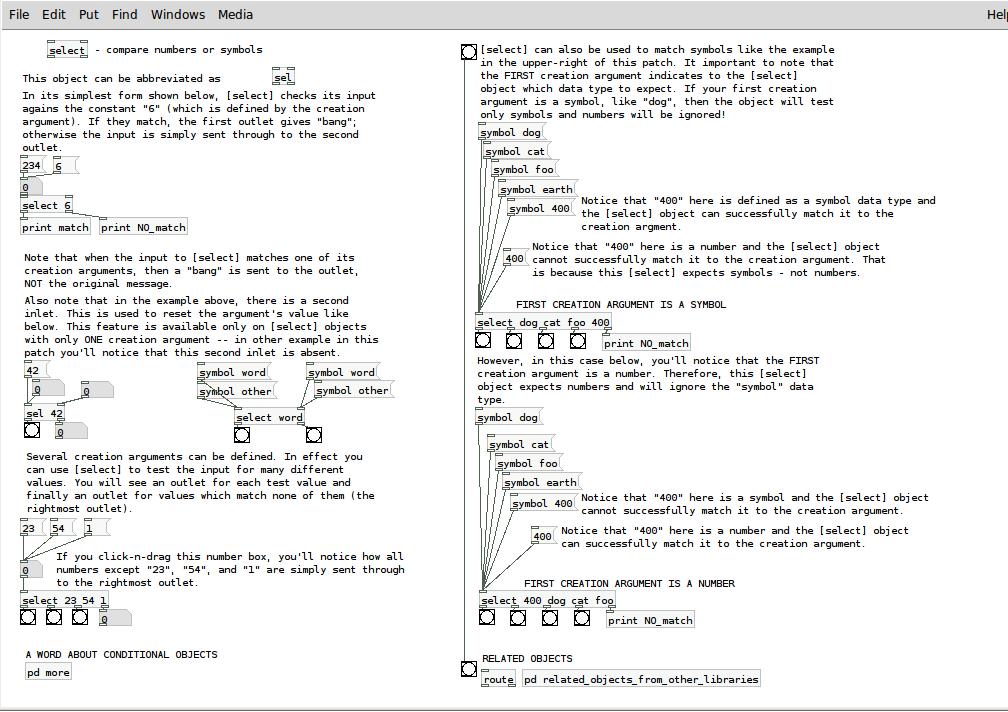1008x712 pixels.
Task: Click the foo outlet bang under select dog cat foo 400
Action: [546, 340]
